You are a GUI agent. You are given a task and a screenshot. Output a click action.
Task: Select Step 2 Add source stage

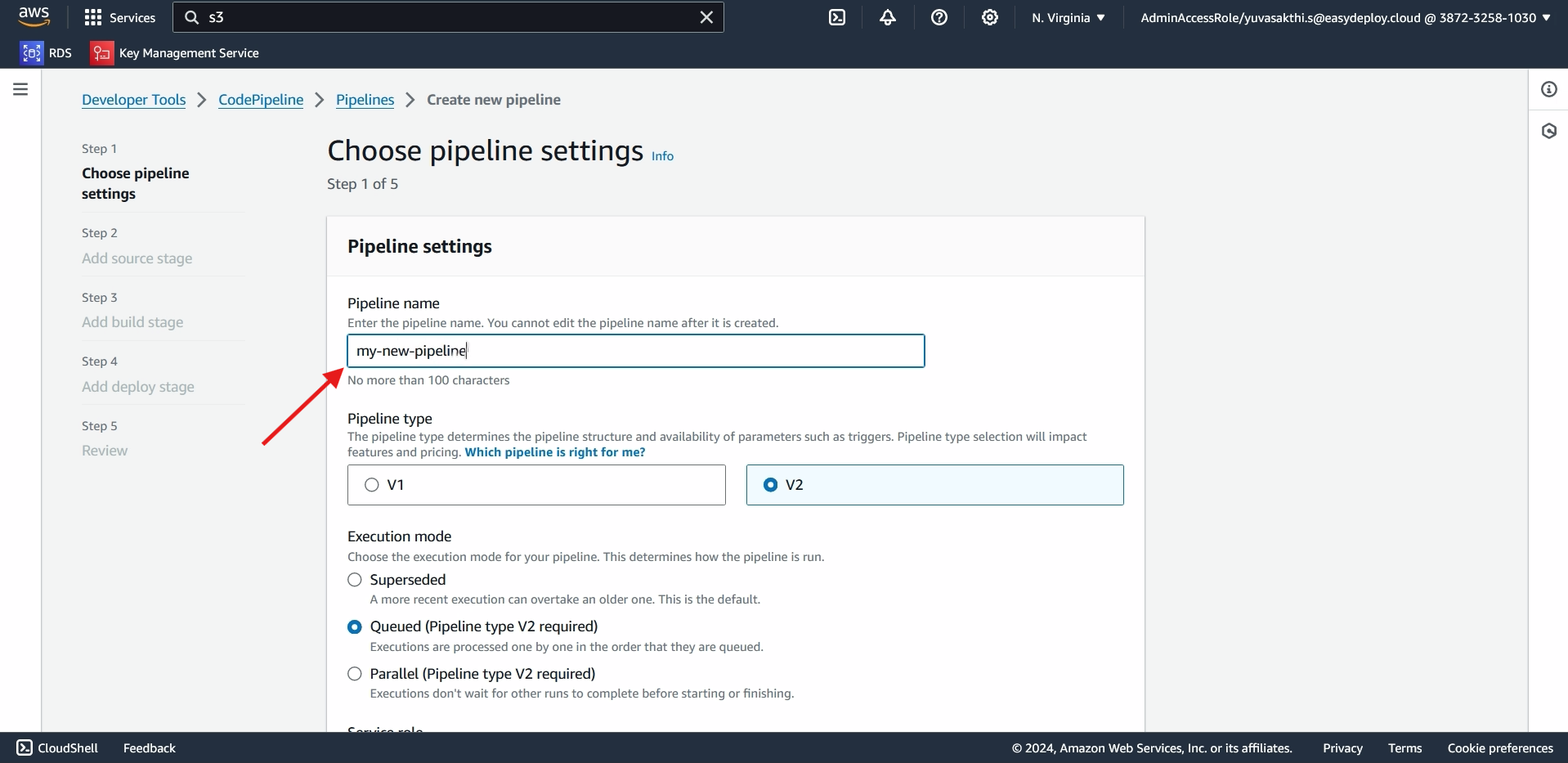(137, 258)
